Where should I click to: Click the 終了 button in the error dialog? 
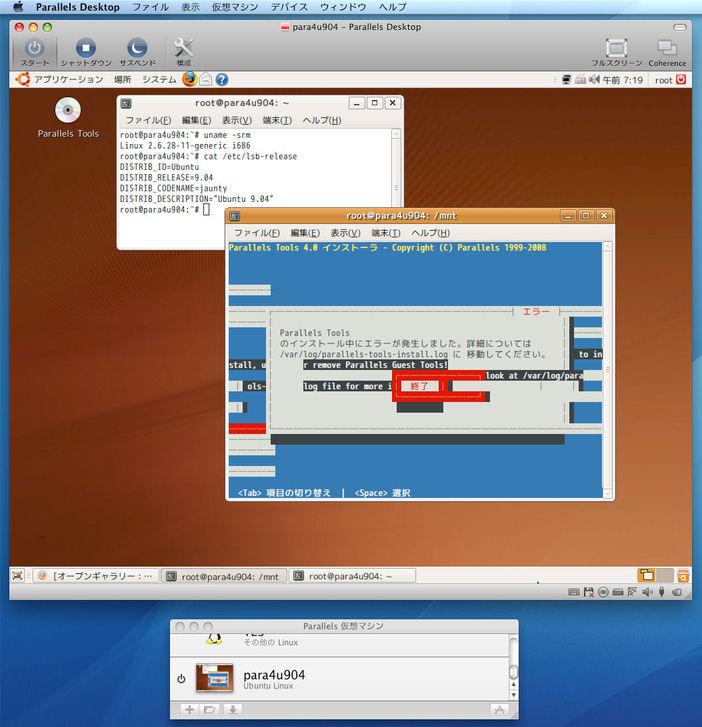tap(419, 386)
